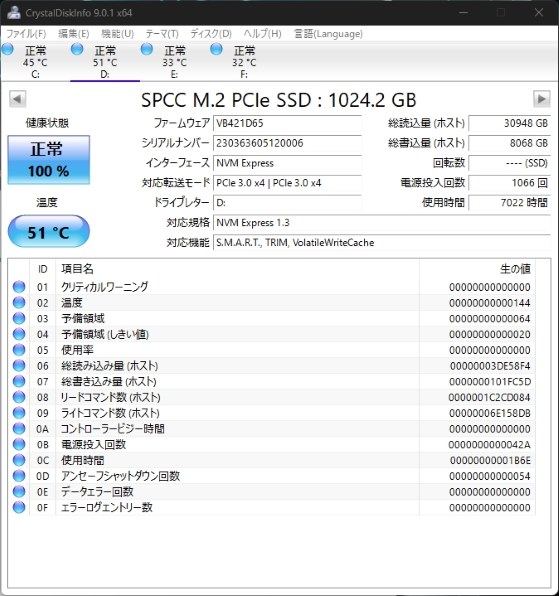The height and width of the screenshot is (596, 559).
Task: Click raw value 00000003DE58F4
Action: tap(490, 366)
